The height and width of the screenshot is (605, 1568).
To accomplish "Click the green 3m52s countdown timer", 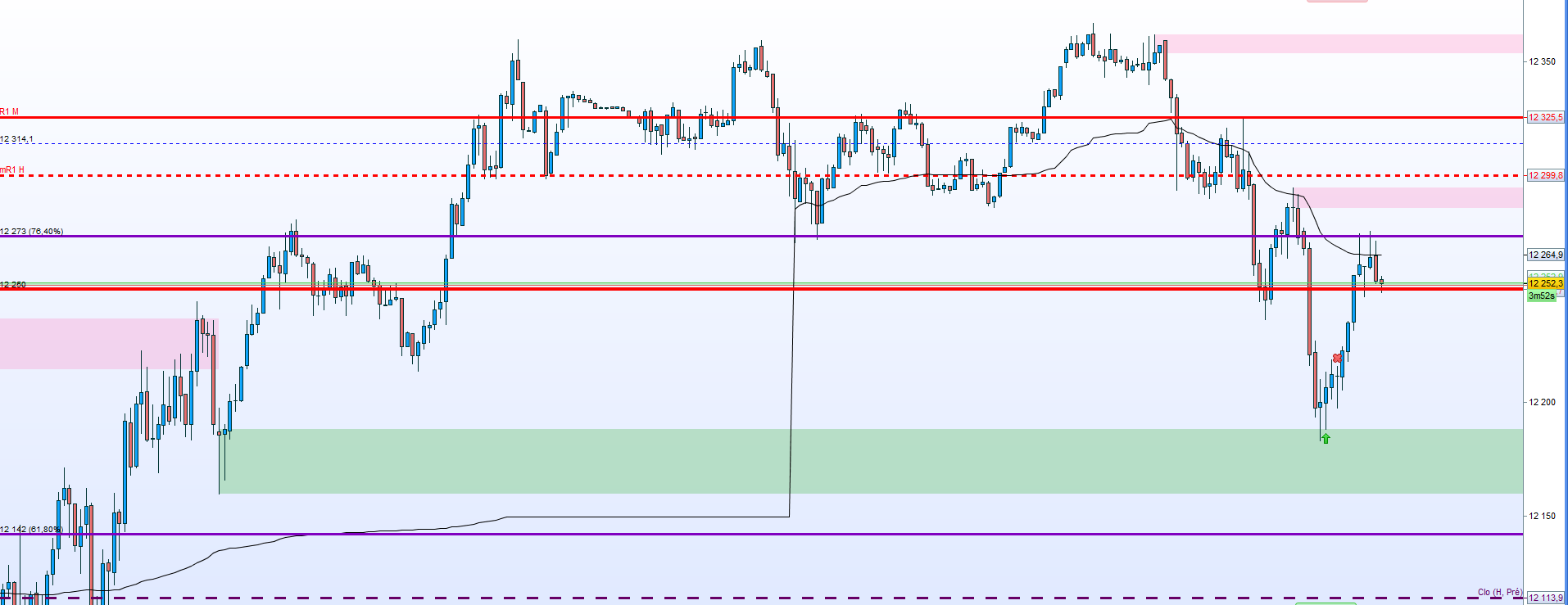I will point(1541,296).
